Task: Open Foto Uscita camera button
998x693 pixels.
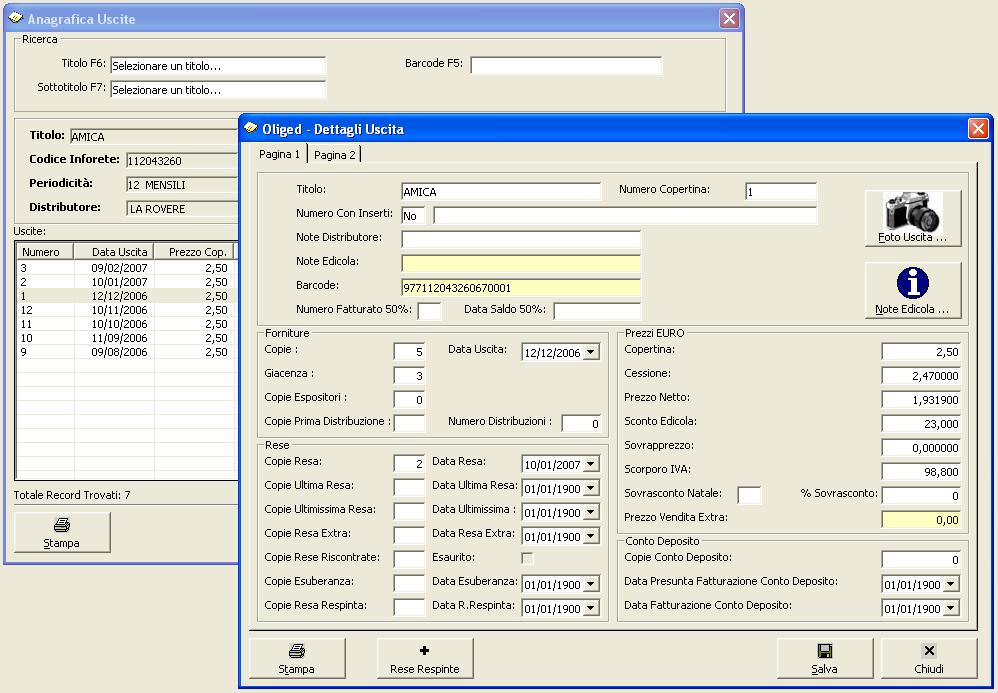Action: [x=913, y=218]
